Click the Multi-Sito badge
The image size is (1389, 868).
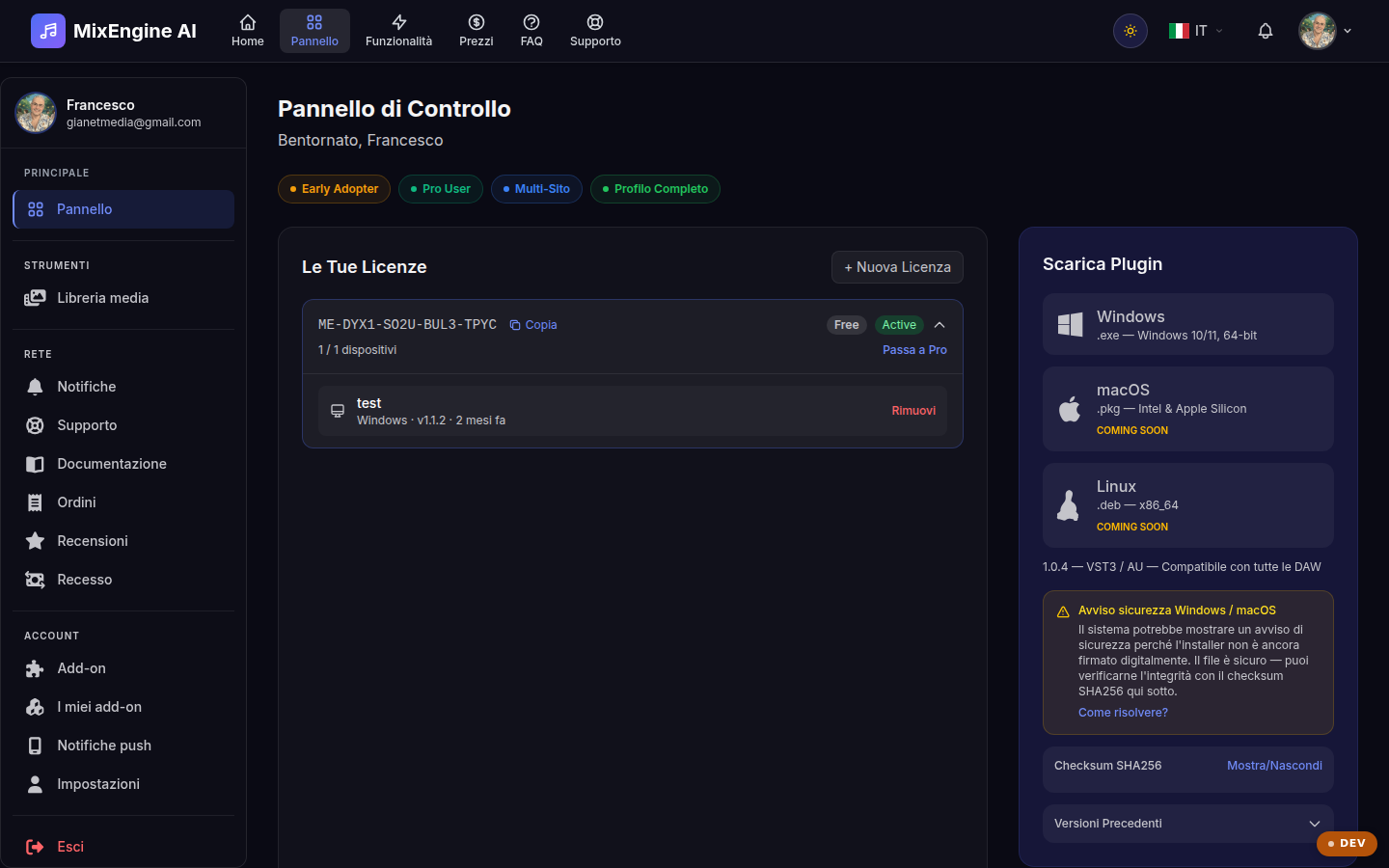coord(536,189)
